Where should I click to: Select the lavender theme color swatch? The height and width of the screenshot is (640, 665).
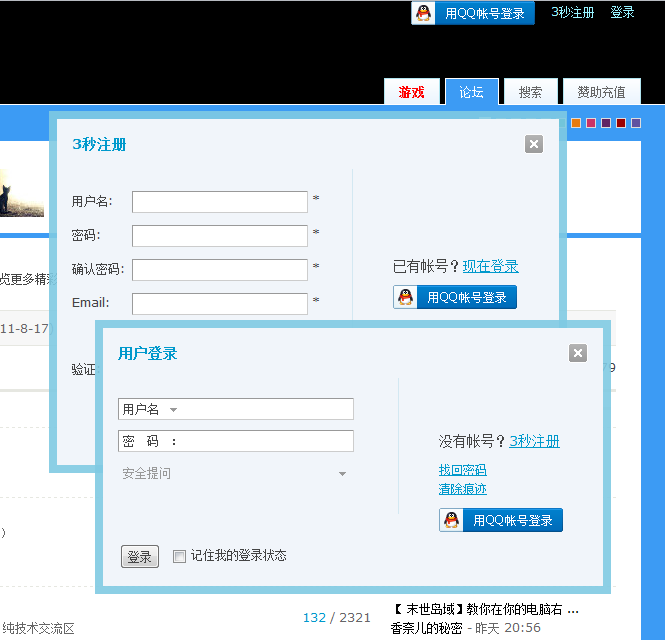tap(636, 123)
